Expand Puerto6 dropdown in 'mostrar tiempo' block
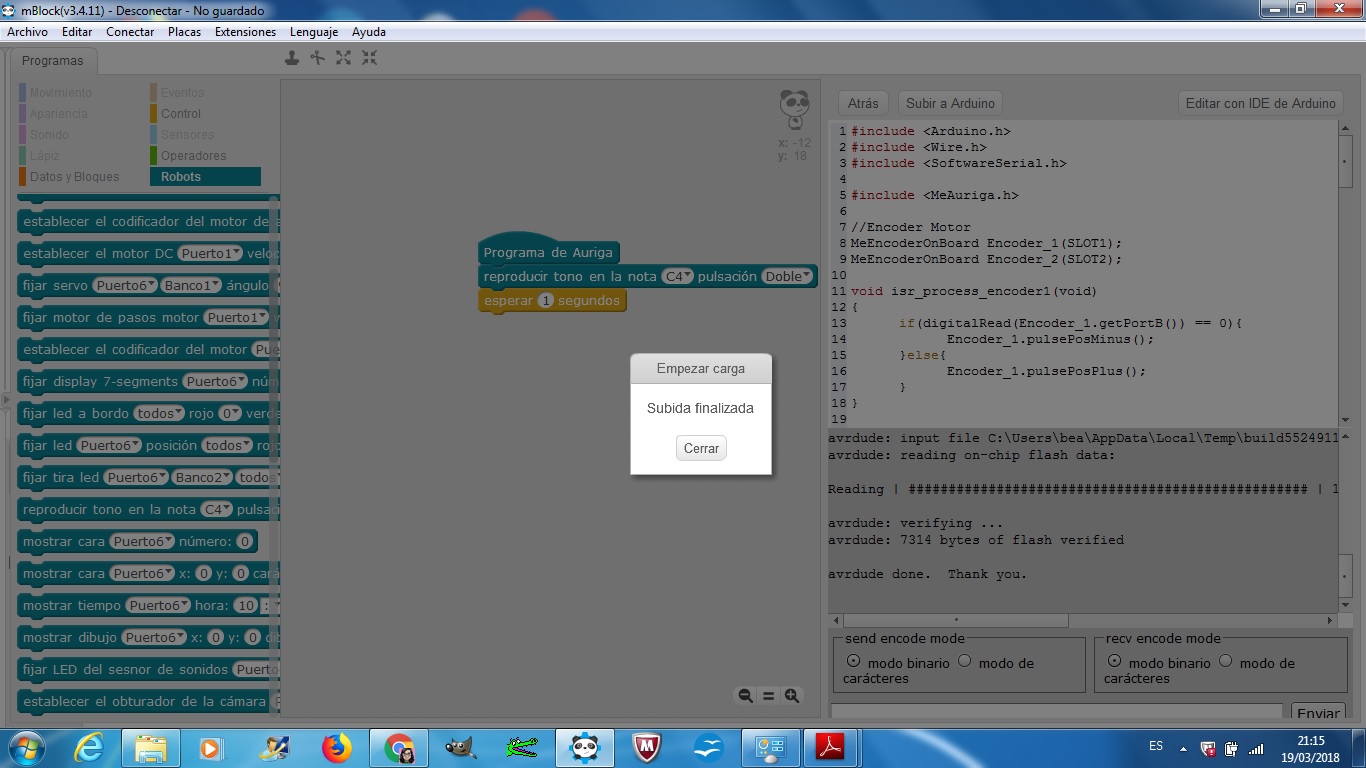The width and height of the screenshot is (1366, 768). coord(157,606)
